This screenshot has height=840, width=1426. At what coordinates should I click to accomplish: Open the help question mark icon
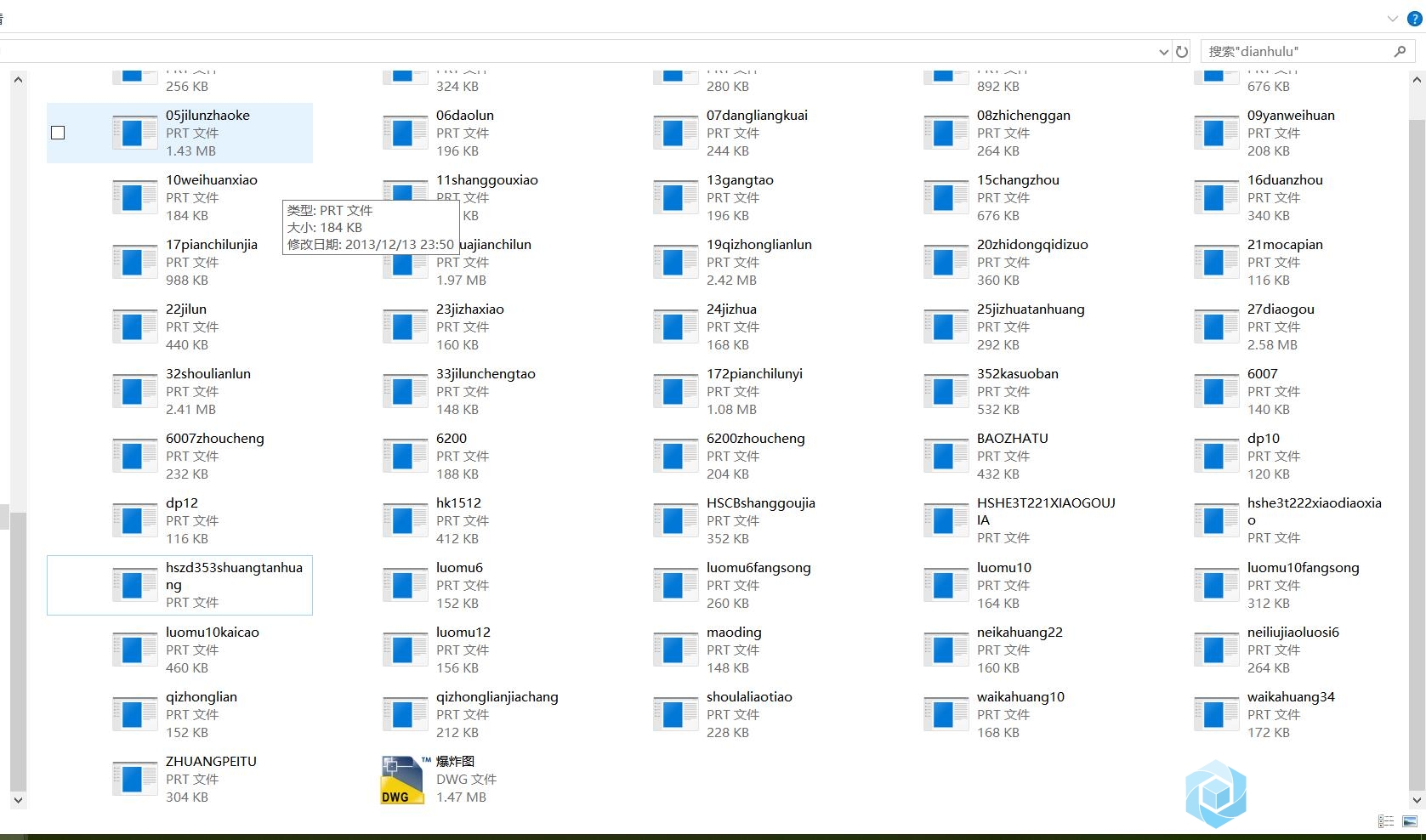click(1416, 18)
